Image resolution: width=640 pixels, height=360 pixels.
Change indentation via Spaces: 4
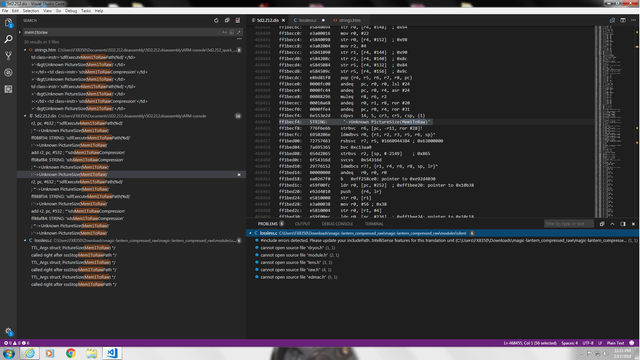pos(569,343)
